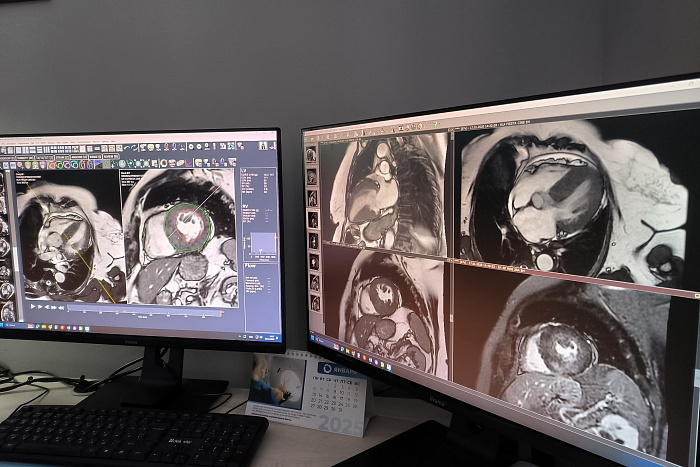
Task: Select two-column layout icon
Action: (x=25, y=150)
